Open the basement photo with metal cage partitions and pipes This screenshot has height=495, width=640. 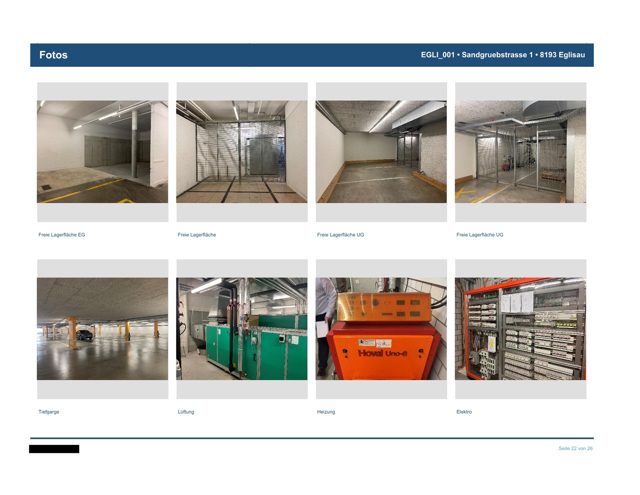[520, 152]
